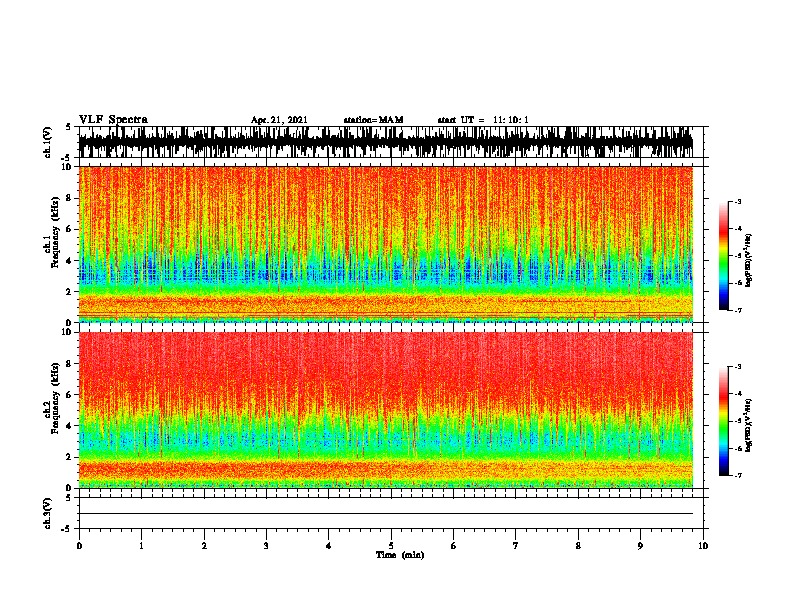Click the "-7" label on ch.1 color scale
This screenshot has width=792, height=612.
click(738, 310)
